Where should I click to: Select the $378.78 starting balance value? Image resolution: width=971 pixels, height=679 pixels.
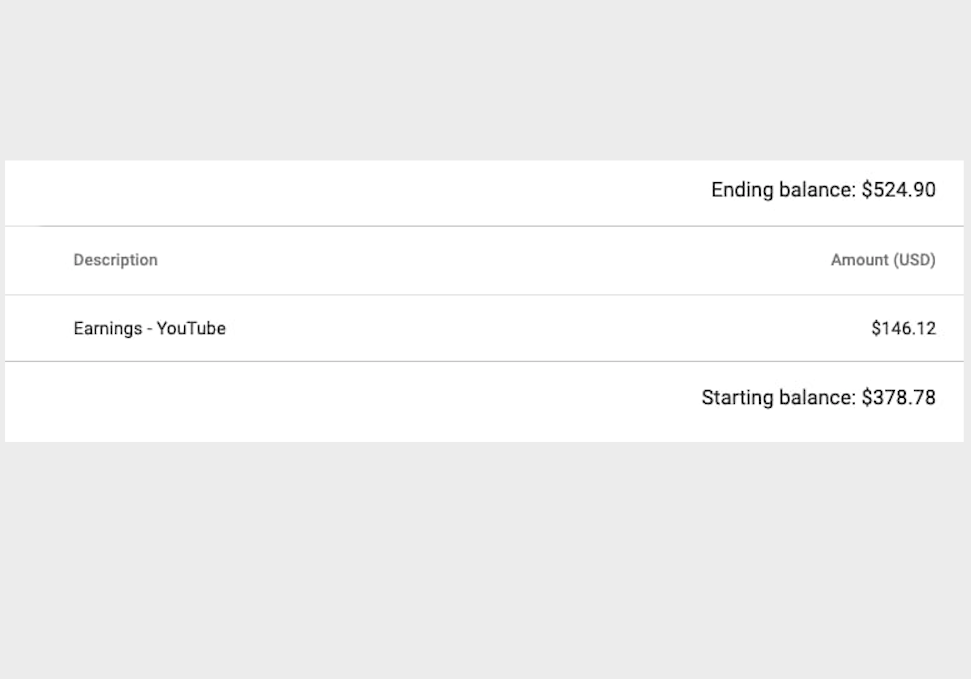coord(899,397)
